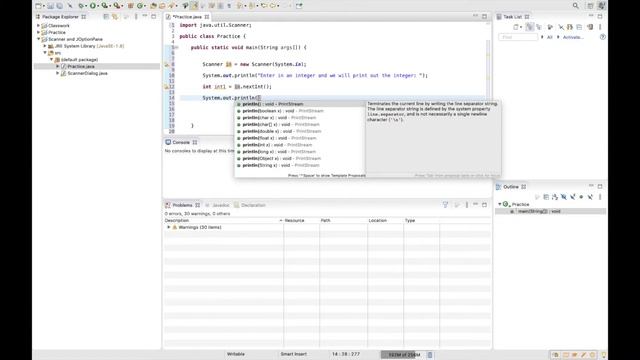The height and width of the screenshot is (360, 640).
Task: Run garbage collector trash icon
Action: 430,355
